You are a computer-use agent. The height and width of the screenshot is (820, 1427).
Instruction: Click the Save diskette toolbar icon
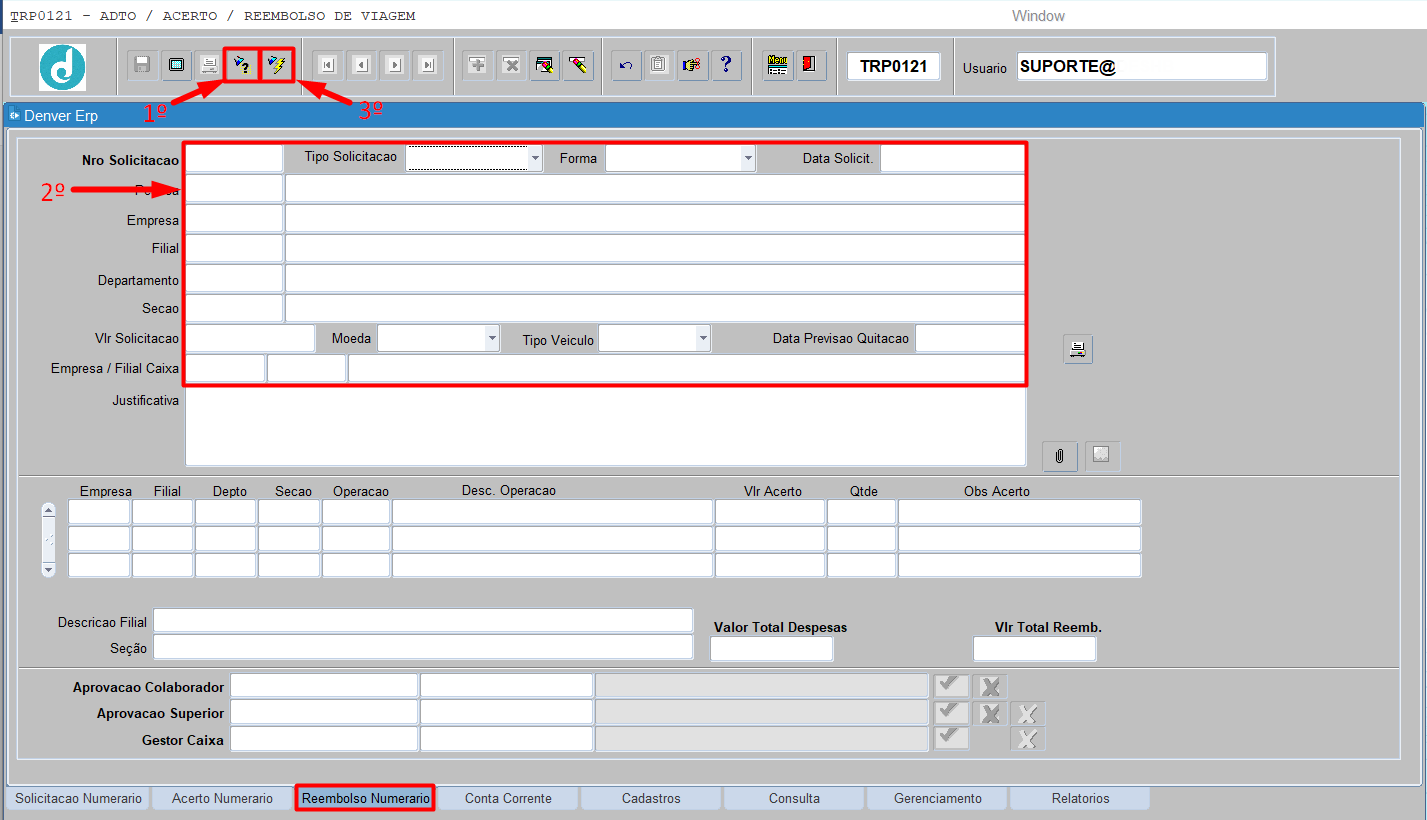pos(142,65)
